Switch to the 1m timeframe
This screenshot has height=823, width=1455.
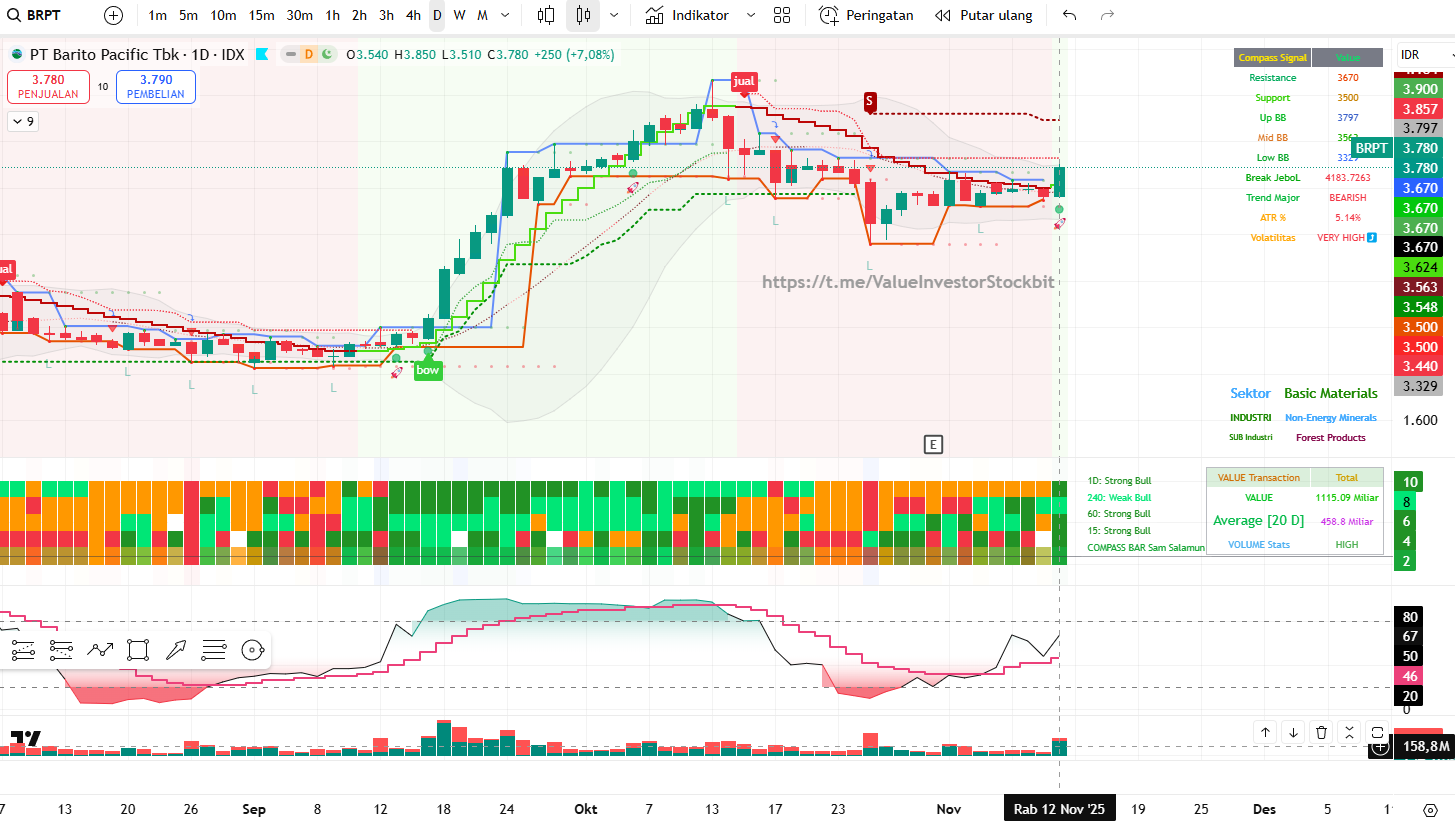[157, 15]
